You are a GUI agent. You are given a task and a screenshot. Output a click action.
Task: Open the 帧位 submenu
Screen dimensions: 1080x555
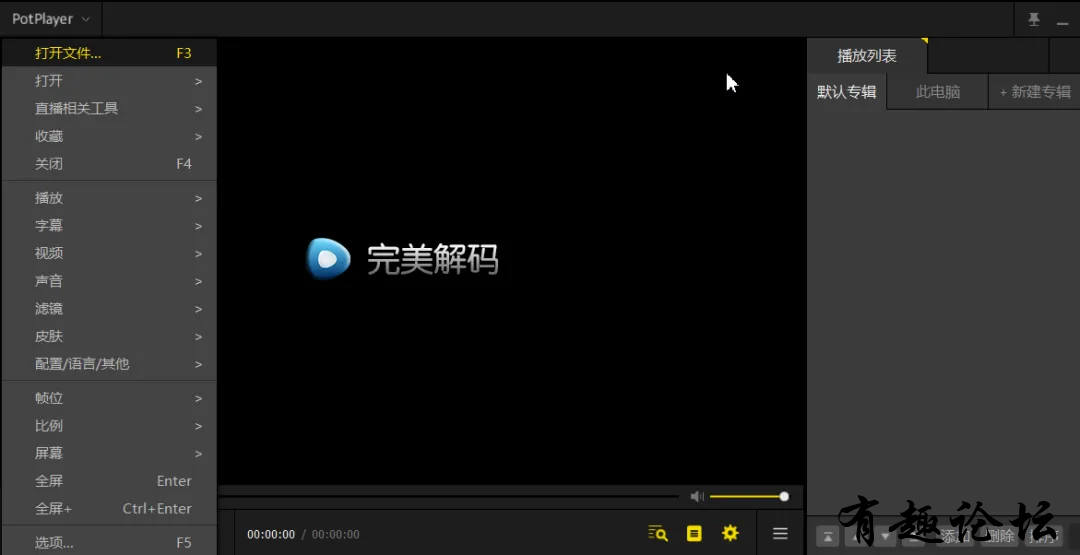click(110, 398)
